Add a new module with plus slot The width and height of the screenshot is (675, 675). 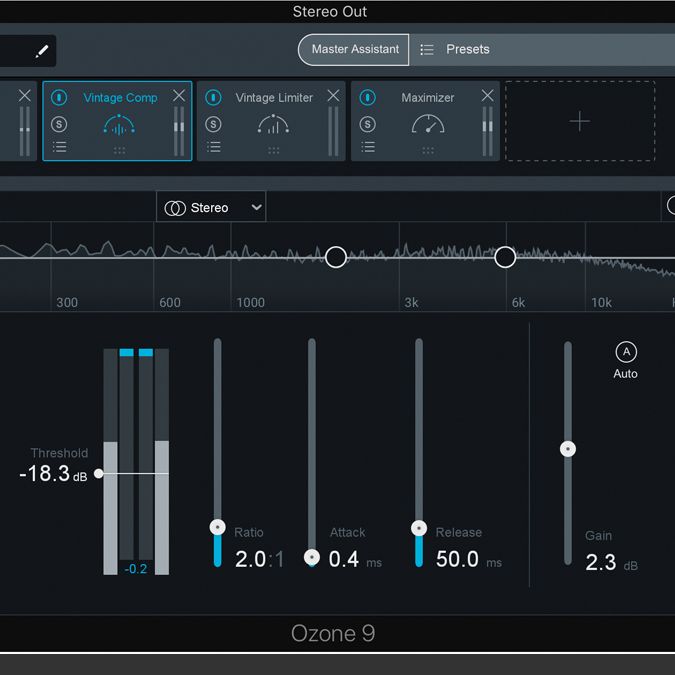(580, 121)
